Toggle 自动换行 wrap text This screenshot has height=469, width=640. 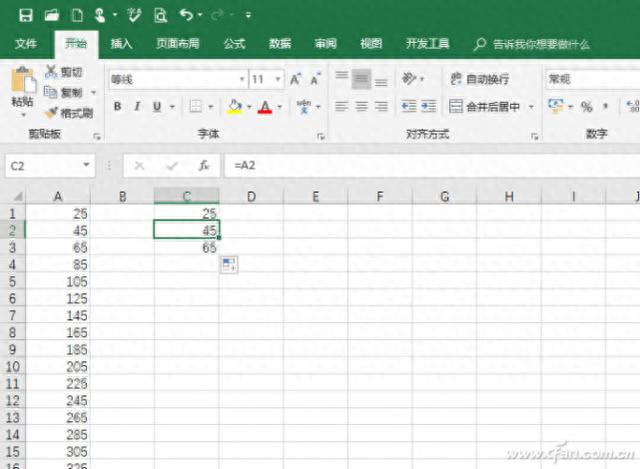tap(480, 78)
